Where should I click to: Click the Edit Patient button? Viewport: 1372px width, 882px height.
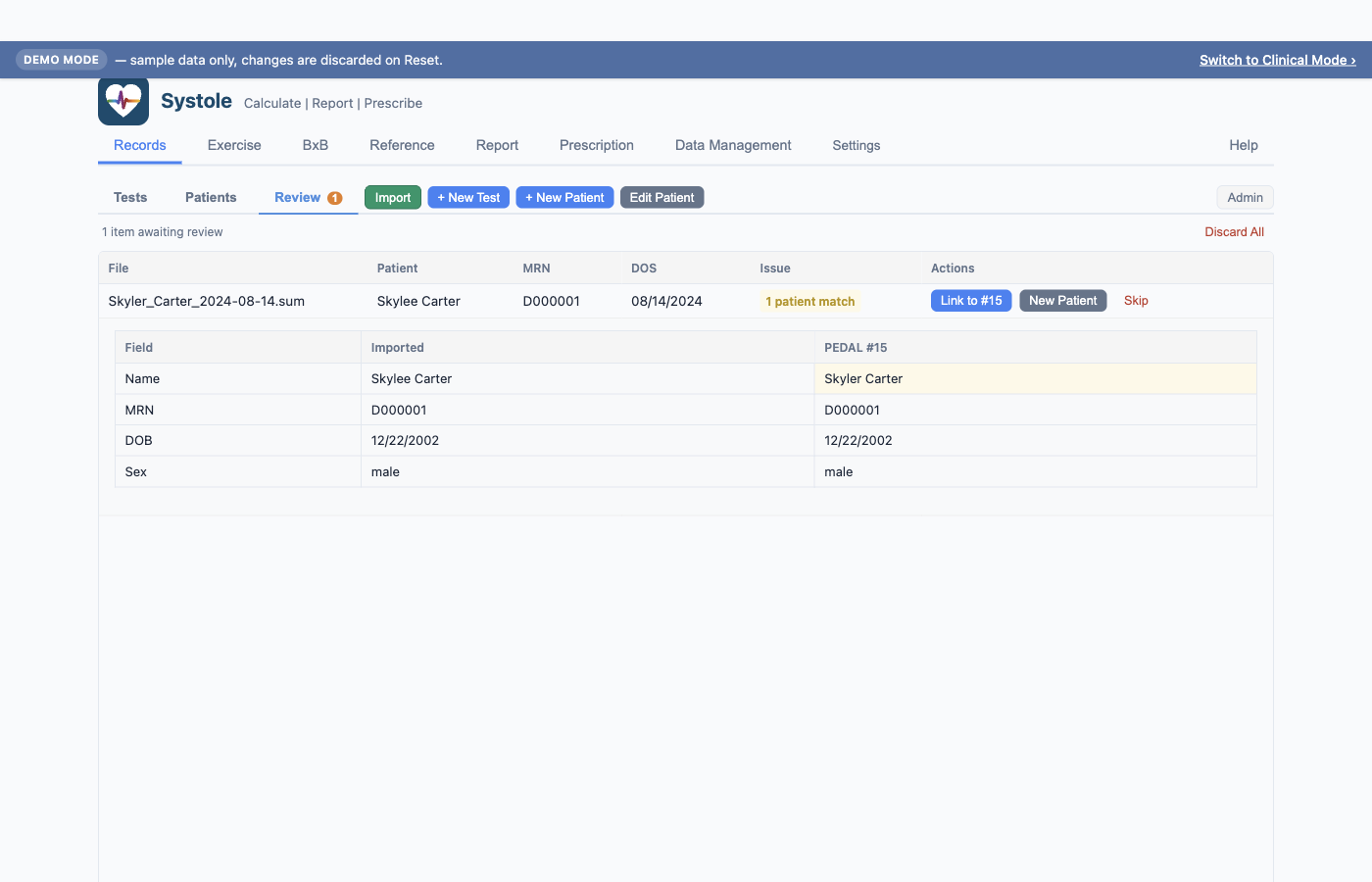(661, 197)
